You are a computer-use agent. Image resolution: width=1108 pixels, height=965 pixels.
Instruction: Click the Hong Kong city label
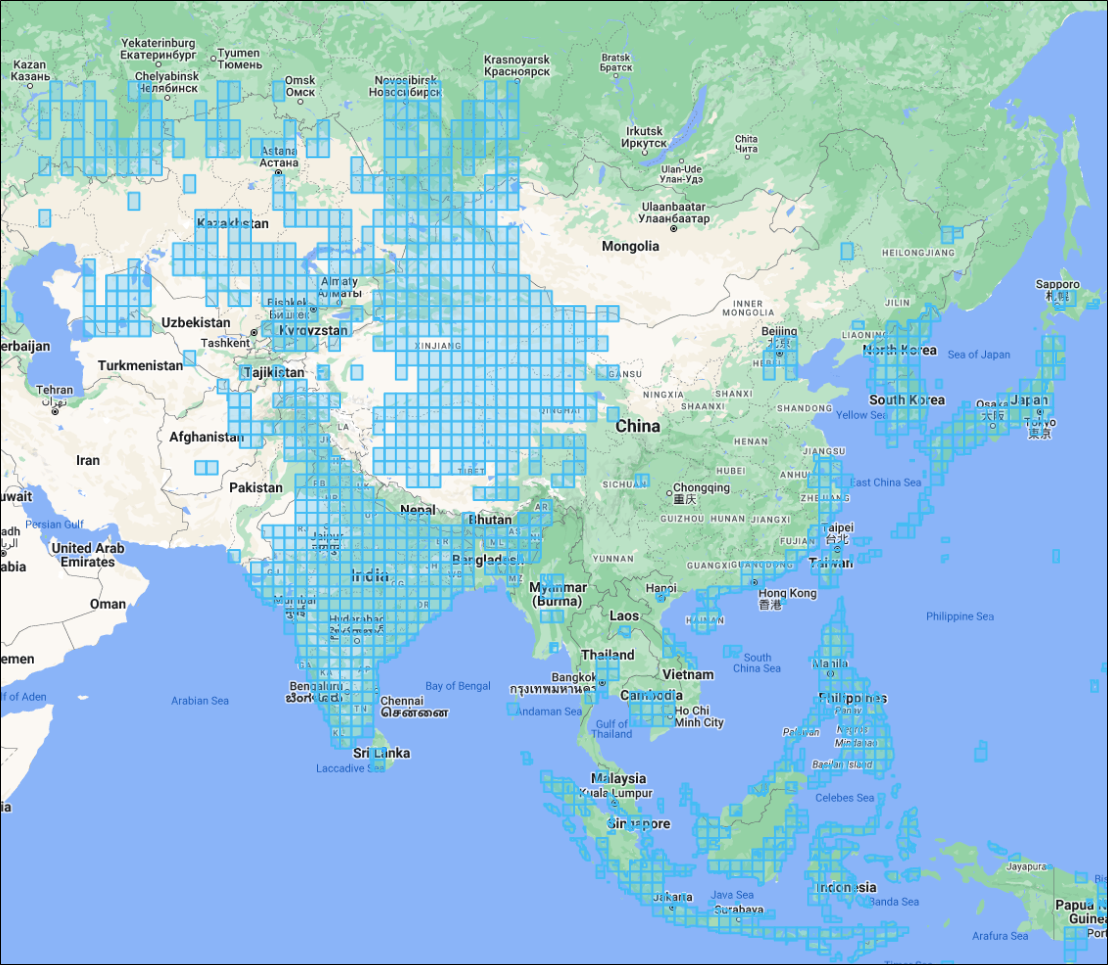pyautogui.click(x=787, y=594)
